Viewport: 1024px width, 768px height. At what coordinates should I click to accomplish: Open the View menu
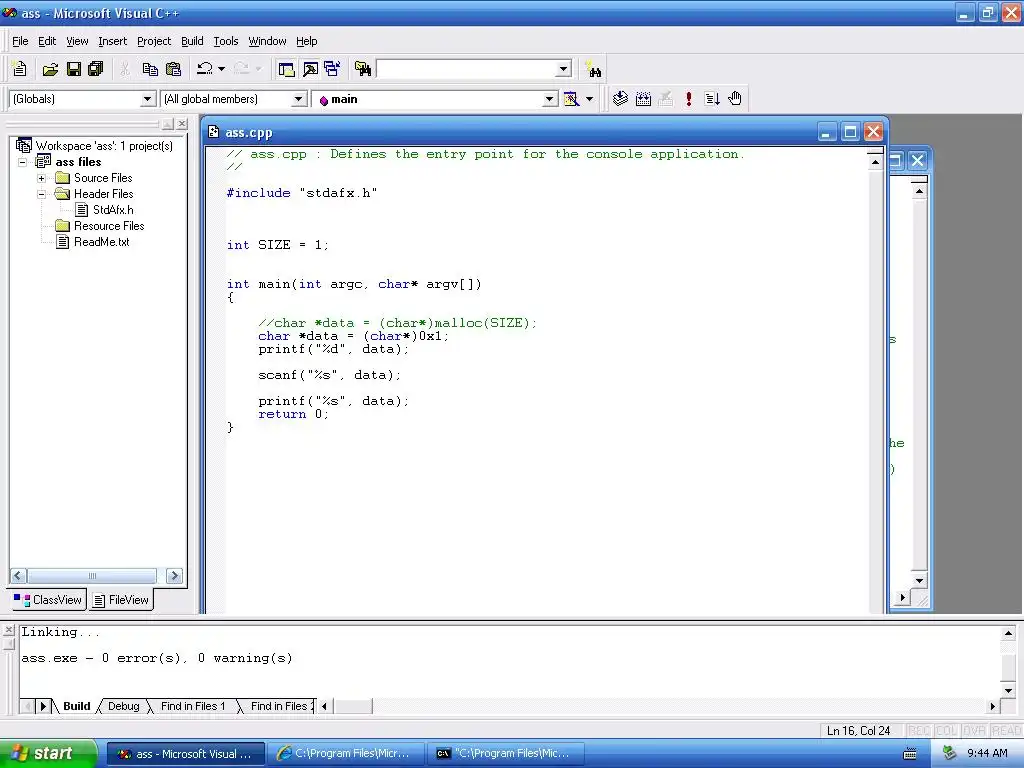tap(77, 41)
